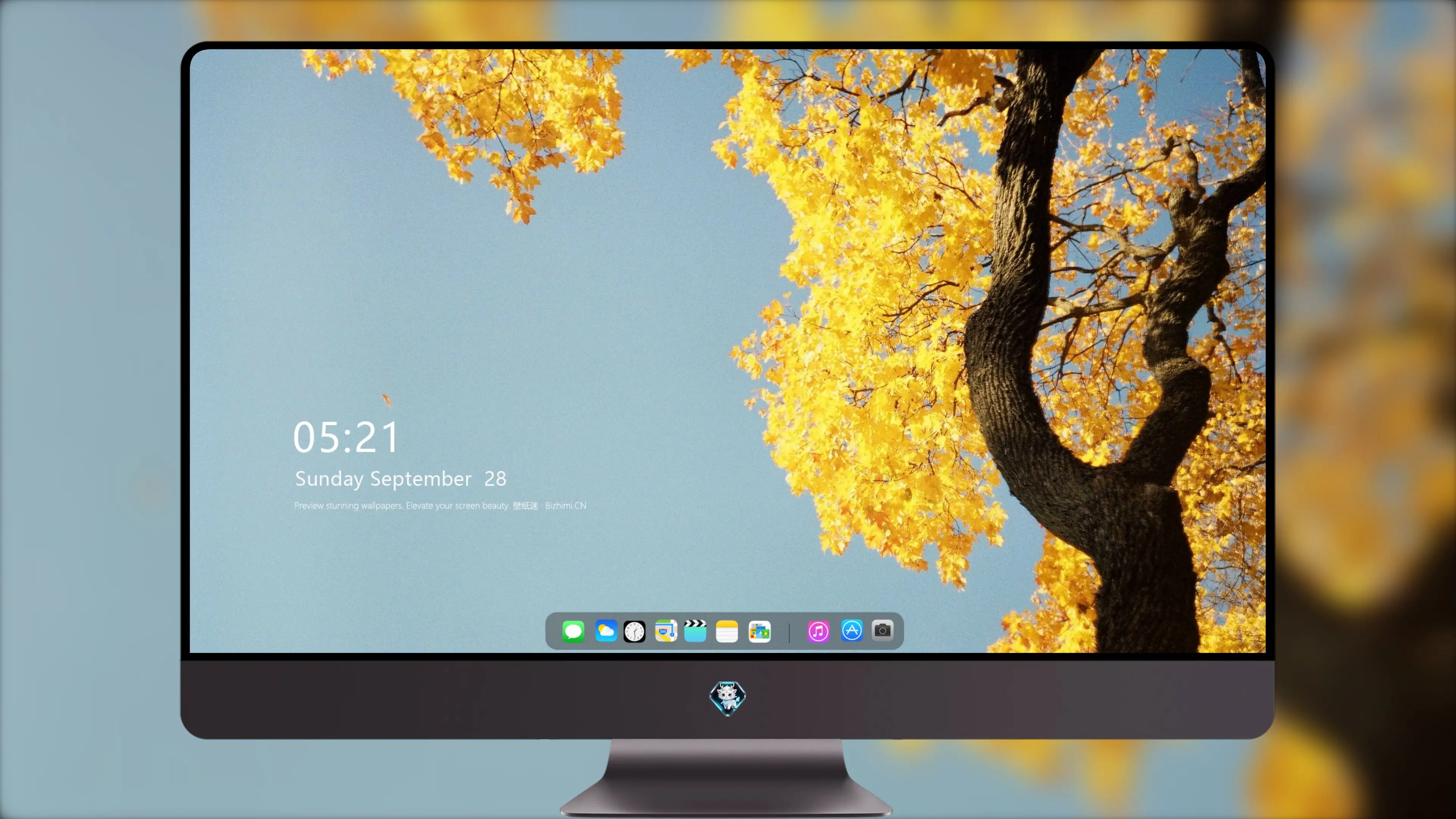Launch the App Store from the dock

(x=852, y=630)
